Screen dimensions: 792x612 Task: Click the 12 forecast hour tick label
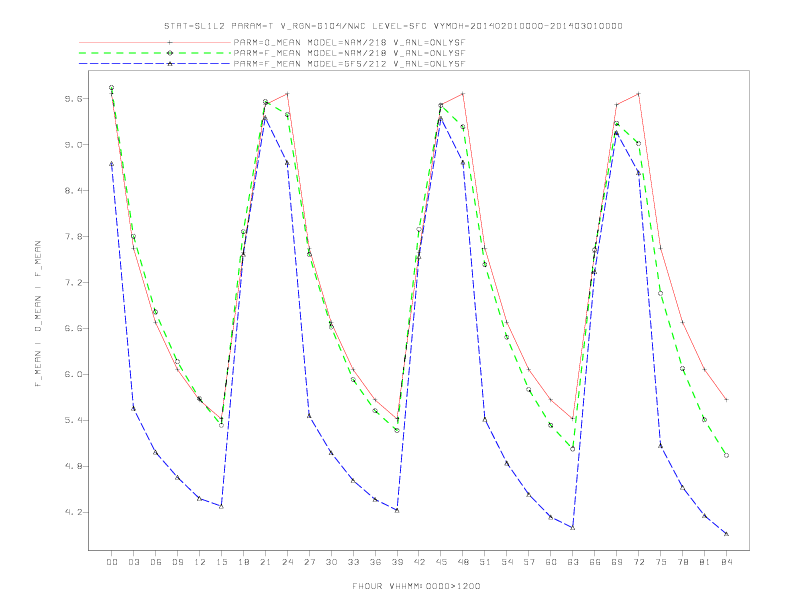(x=200, y=562)
